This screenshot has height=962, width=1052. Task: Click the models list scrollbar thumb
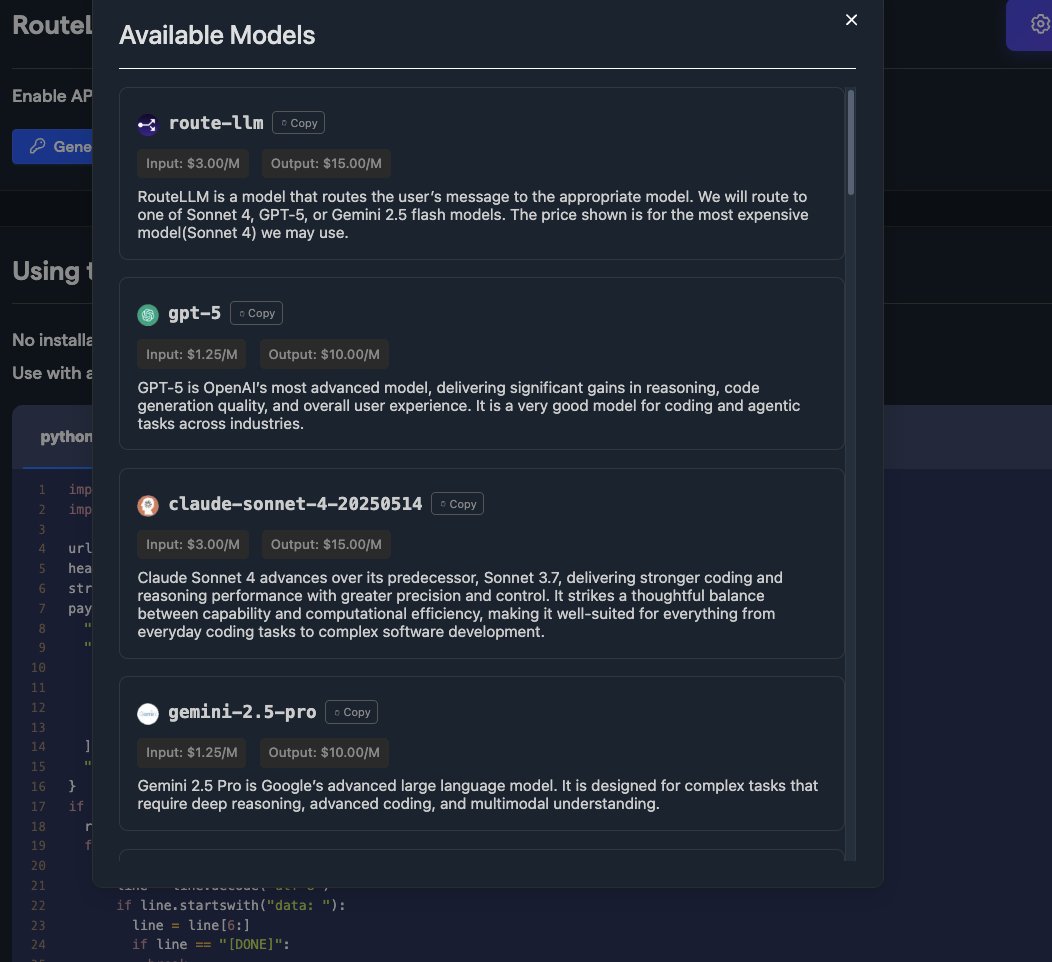click(851, 142)
